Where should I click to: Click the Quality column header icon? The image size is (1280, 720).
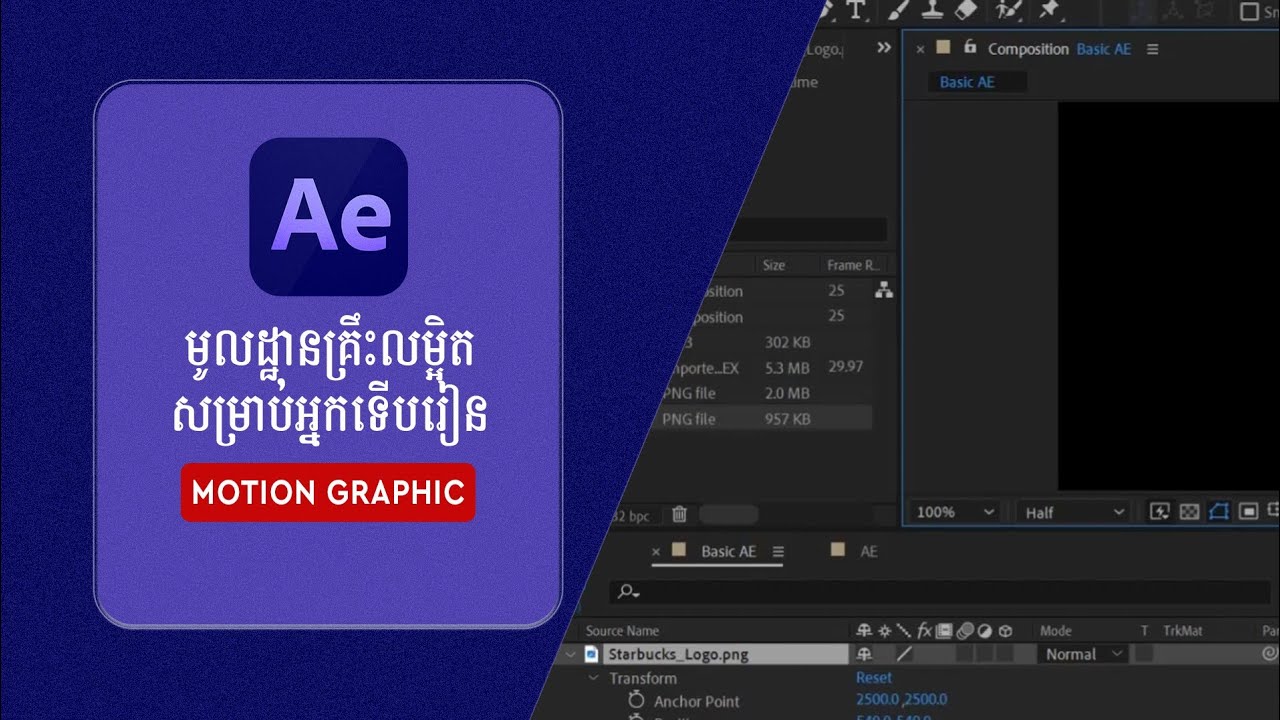pos(904,631)
